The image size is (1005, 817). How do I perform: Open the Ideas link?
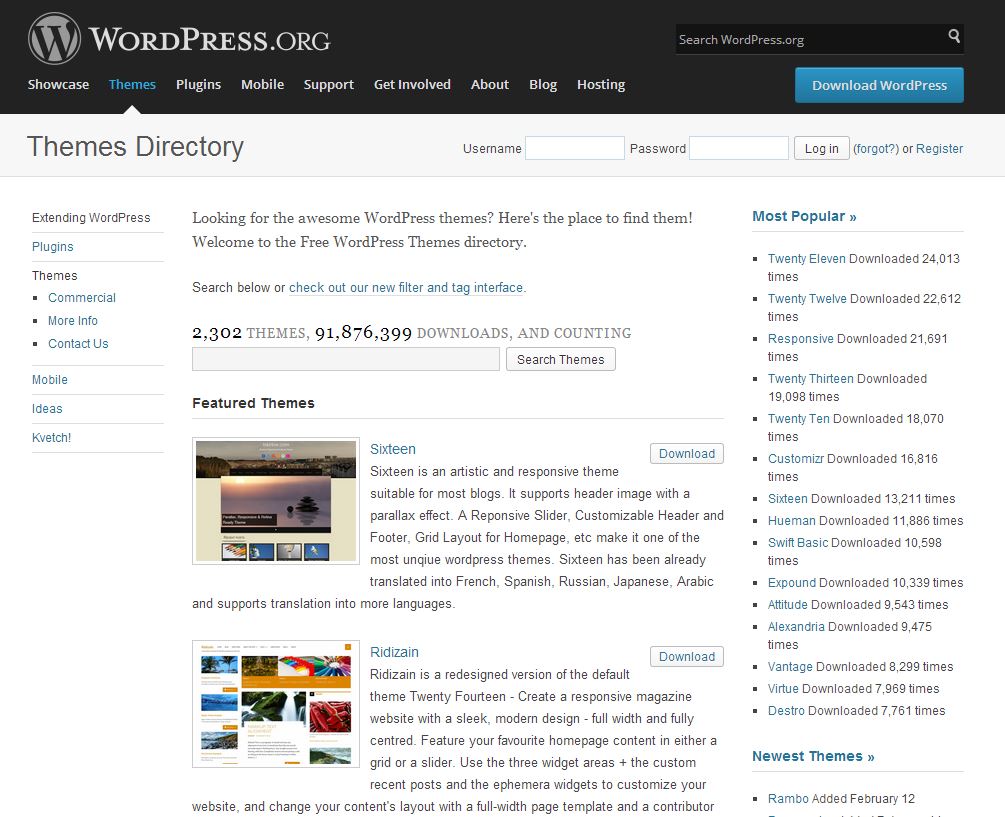tap(47, 408)
